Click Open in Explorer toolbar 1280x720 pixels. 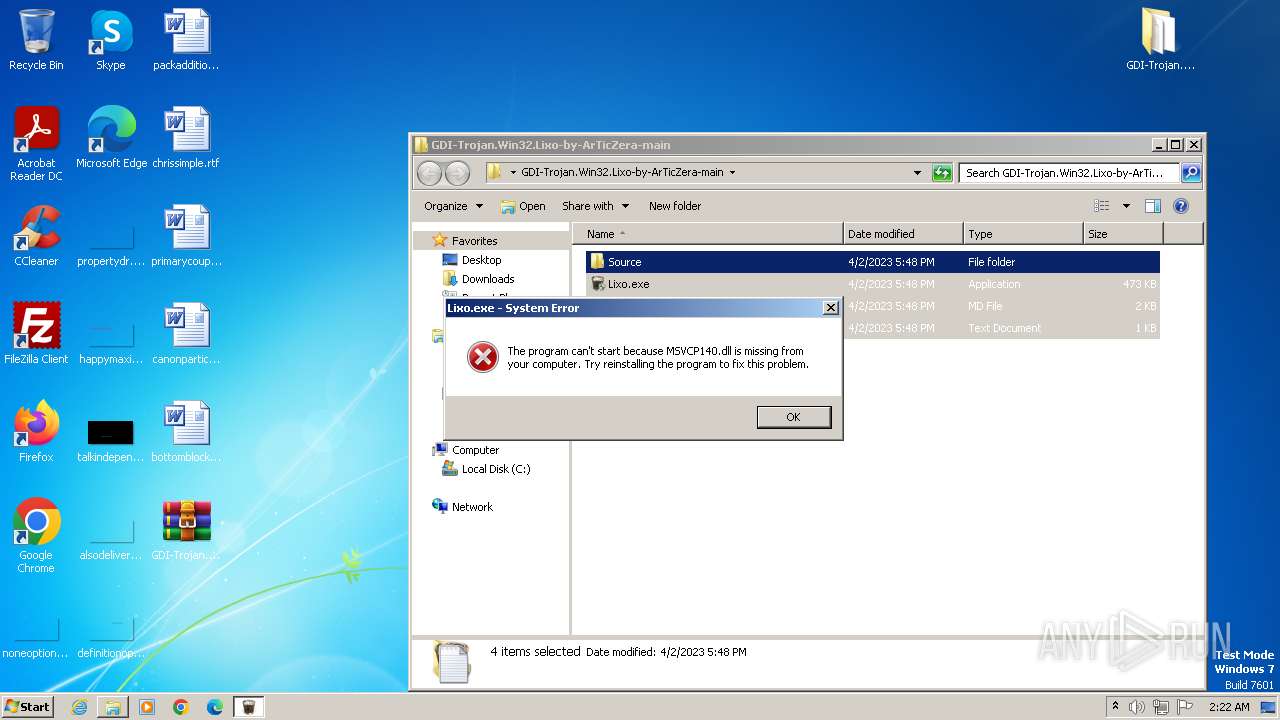[523, 206]
